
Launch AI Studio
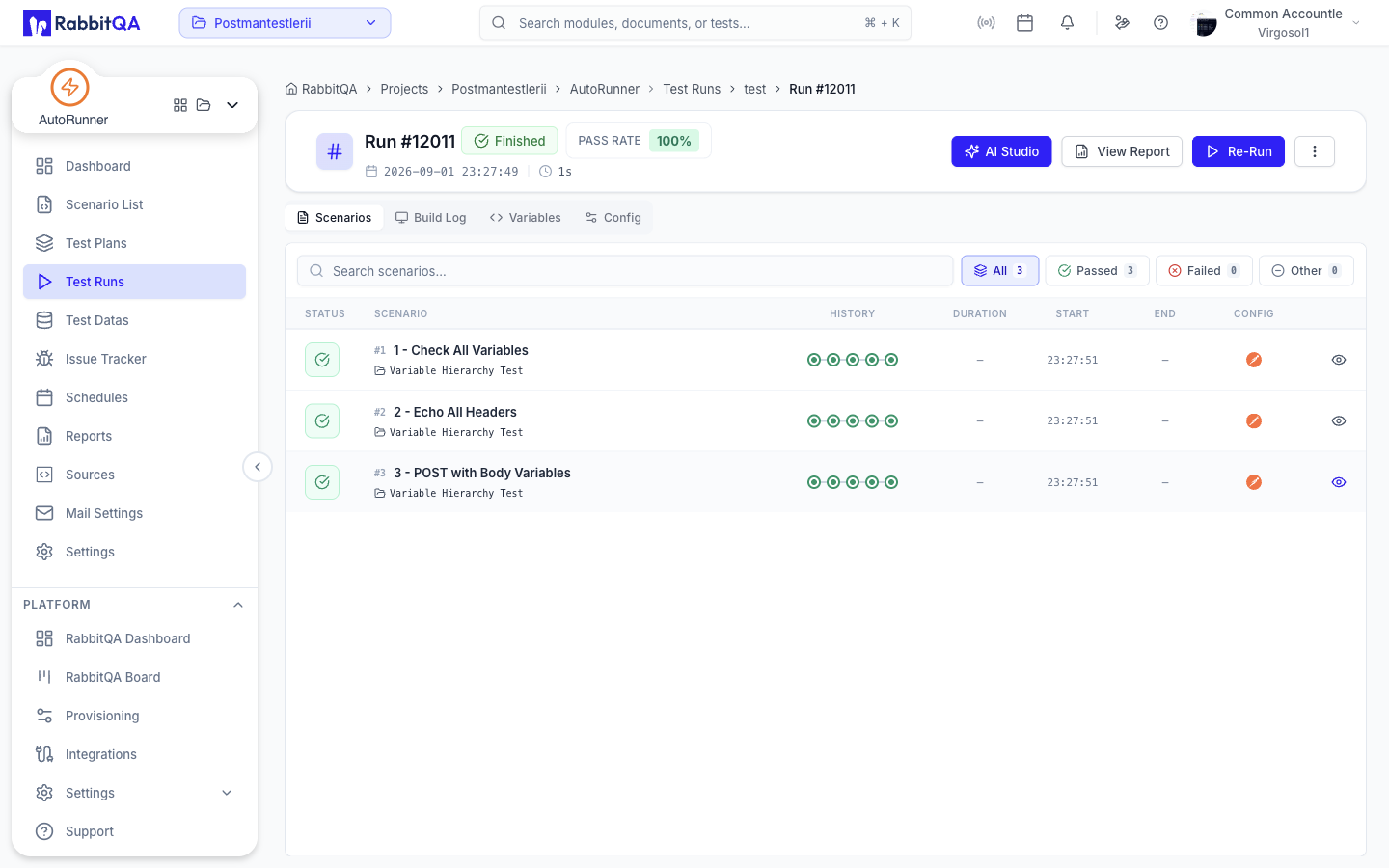(1001, 151)
